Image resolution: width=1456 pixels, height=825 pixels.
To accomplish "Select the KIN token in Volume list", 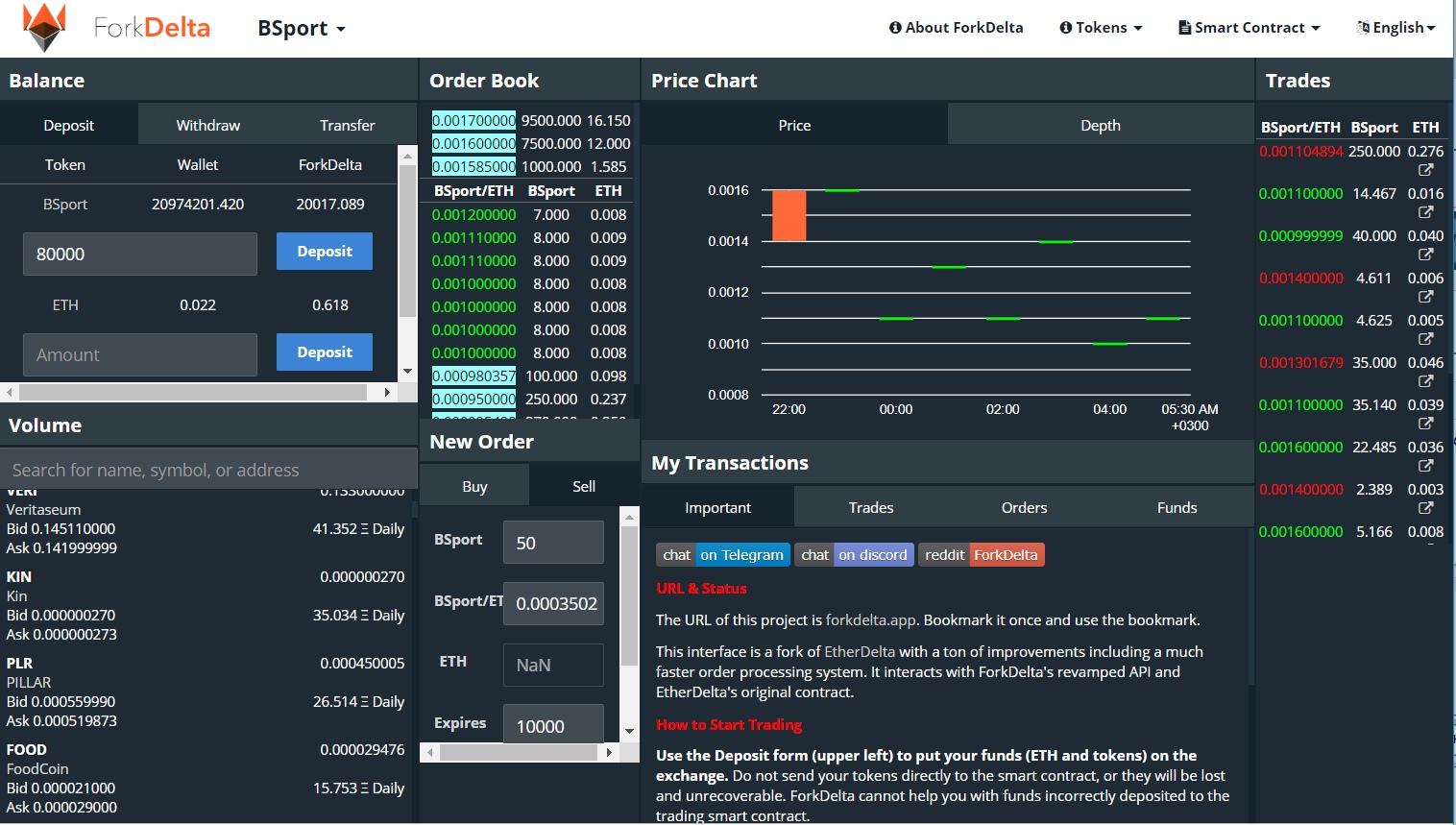I will pyautogui.click(x=206, y=605).
